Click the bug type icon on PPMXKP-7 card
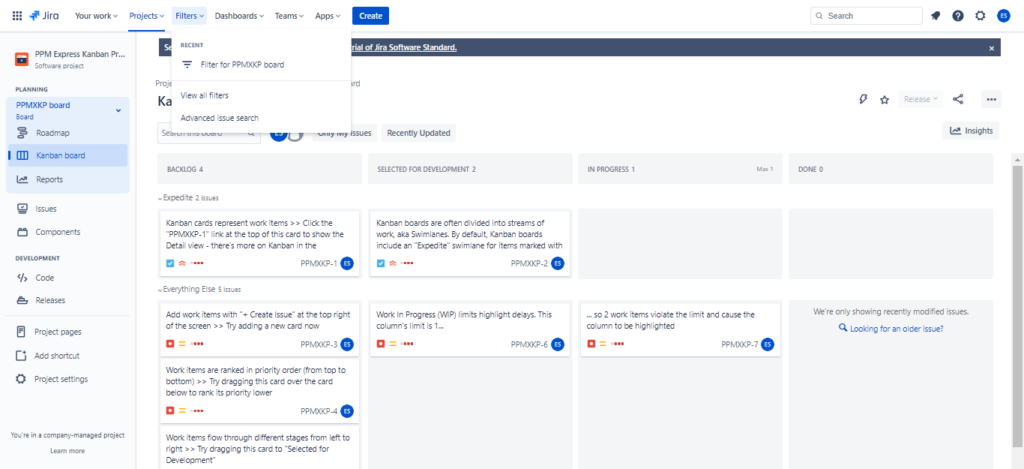This screenshot has width=1024, height=469. coord(591,344)
